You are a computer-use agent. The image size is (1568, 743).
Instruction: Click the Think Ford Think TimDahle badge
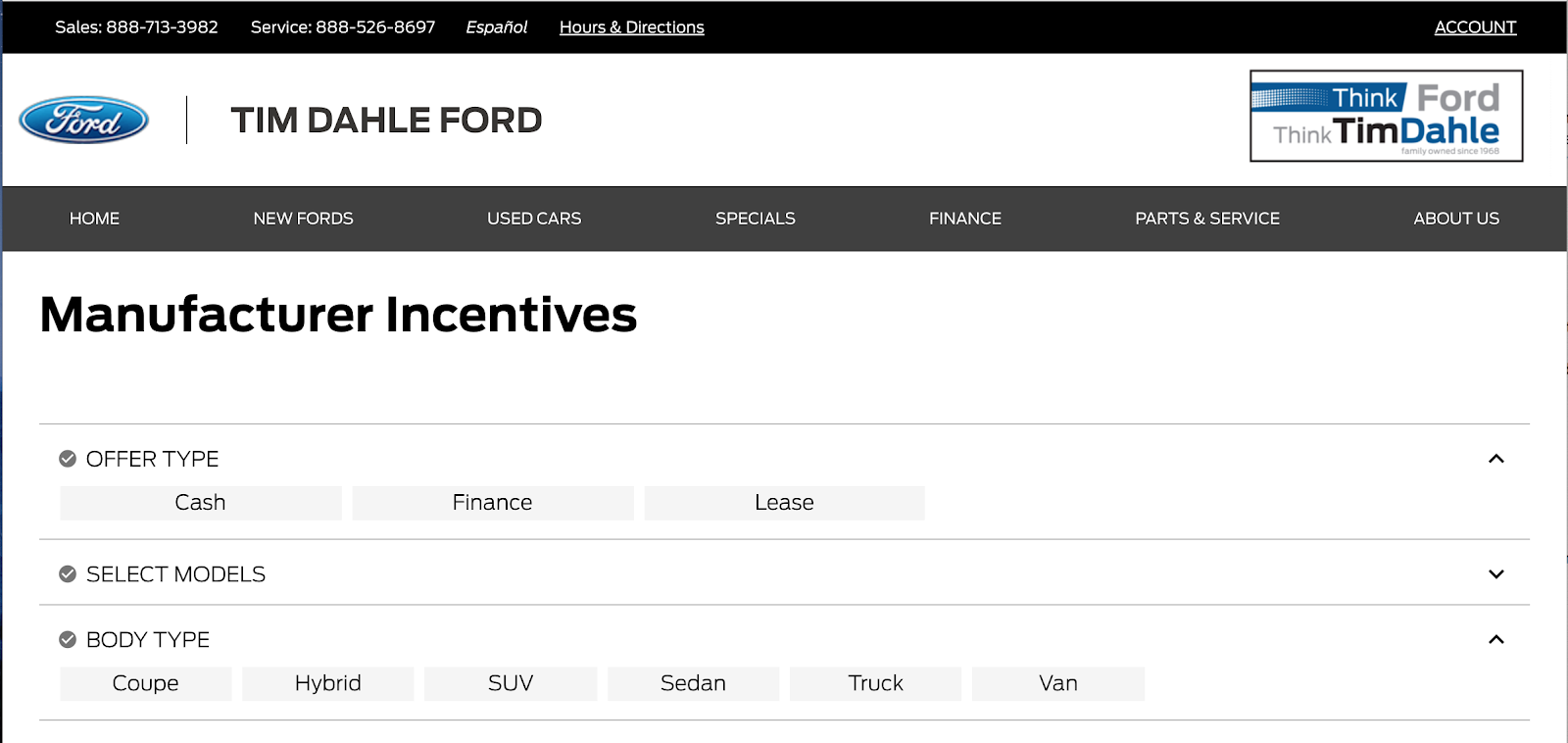click(1386, 116)
